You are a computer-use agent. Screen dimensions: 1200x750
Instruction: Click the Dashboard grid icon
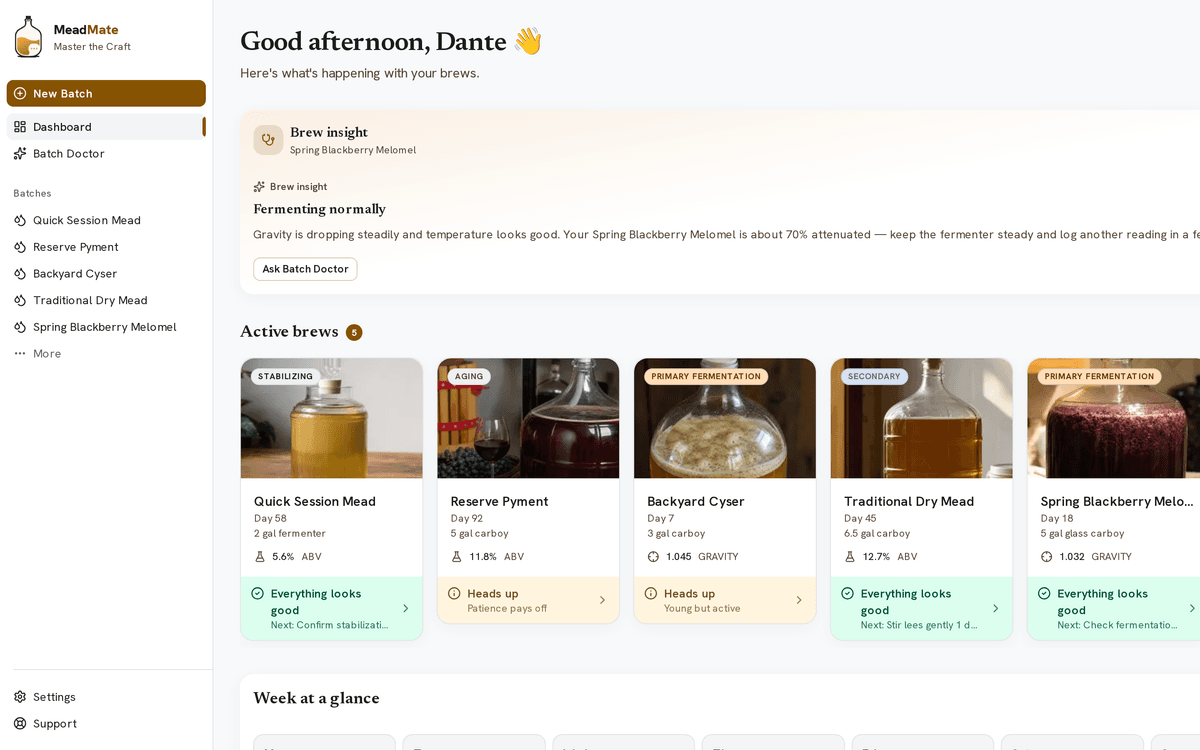point(20,127)
